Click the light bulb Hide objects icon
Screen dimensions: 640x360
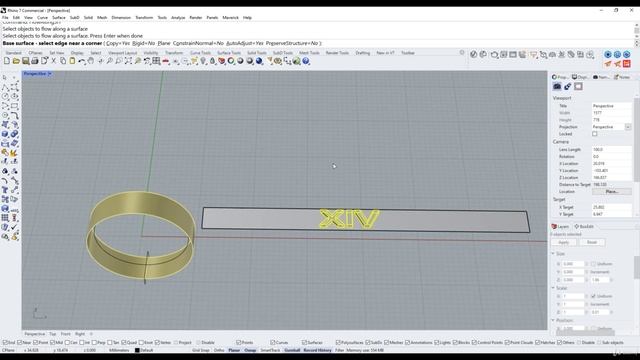pyautogui.click(x=203, y=61)
